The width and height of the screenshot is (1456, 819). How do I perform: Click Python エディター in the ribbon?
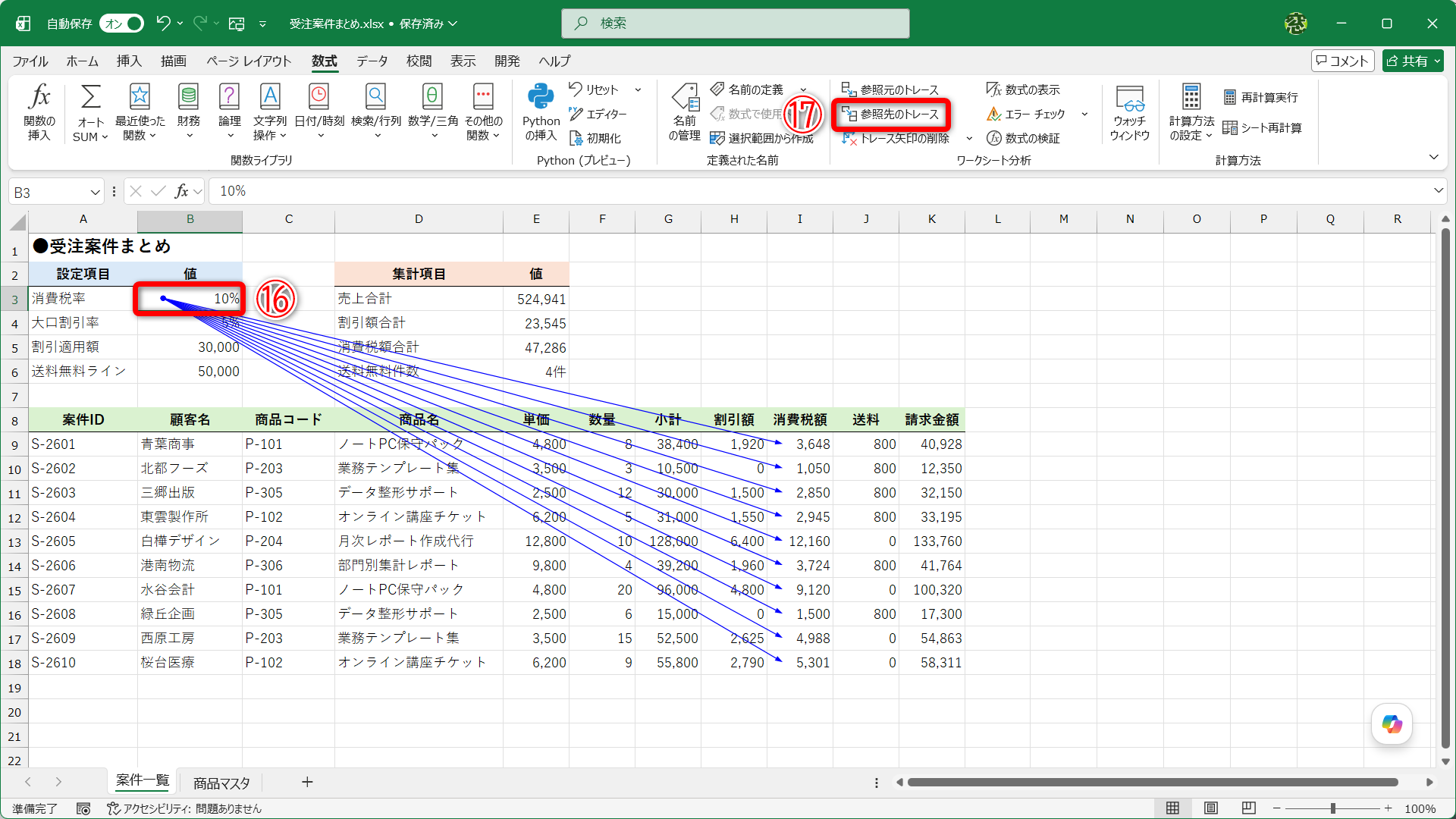[x=598, y=114]
